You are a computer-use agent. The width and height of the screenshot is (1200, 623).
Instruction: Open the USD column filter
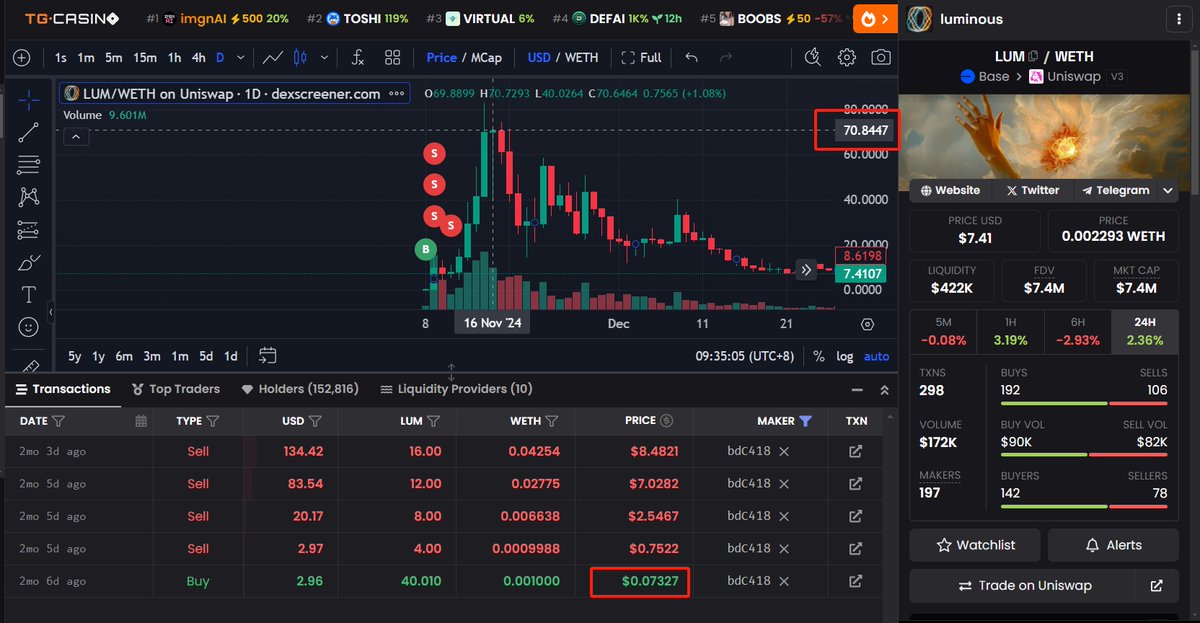(315, 421)
